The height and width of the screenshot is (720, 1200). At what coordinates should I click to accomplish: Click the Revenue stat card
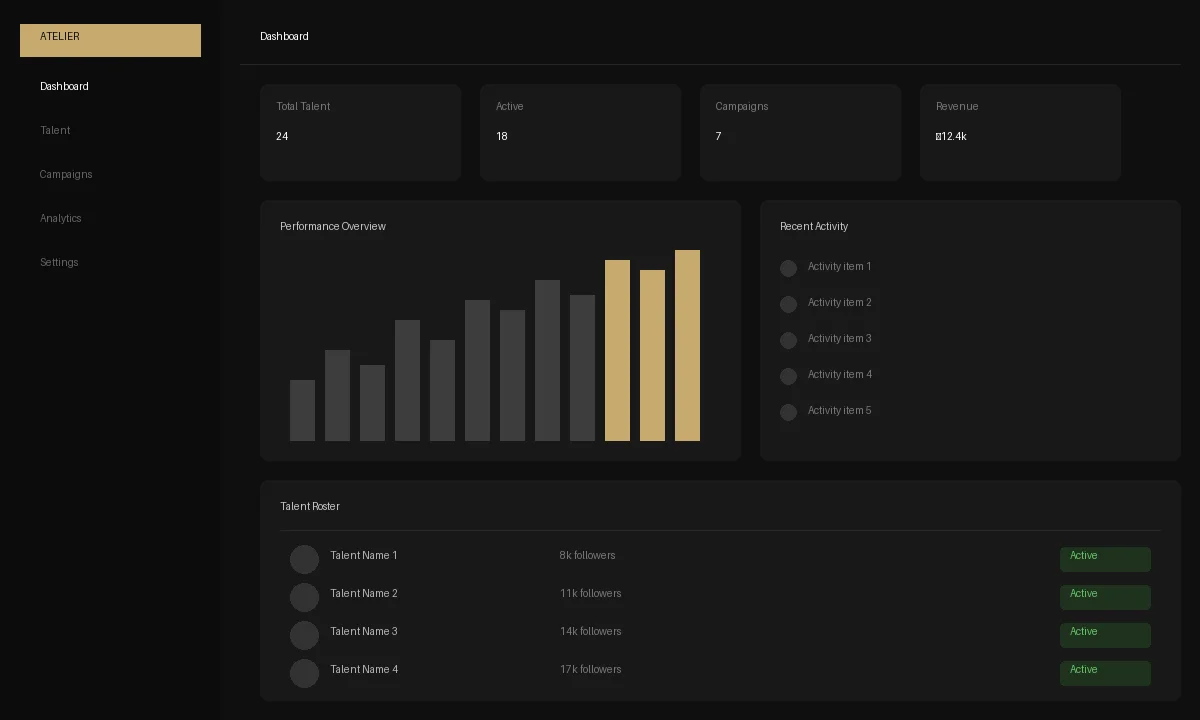click(x=1020, y=132)
